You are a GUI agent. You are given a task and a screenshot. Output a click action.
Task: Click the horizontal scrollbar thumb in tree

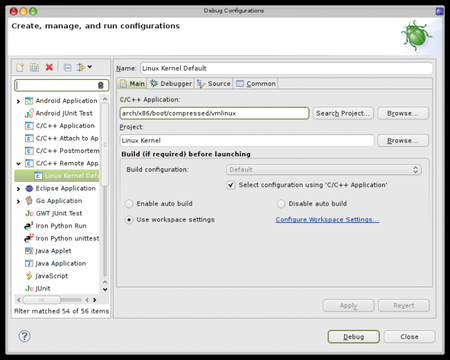(x=42, y=300)
